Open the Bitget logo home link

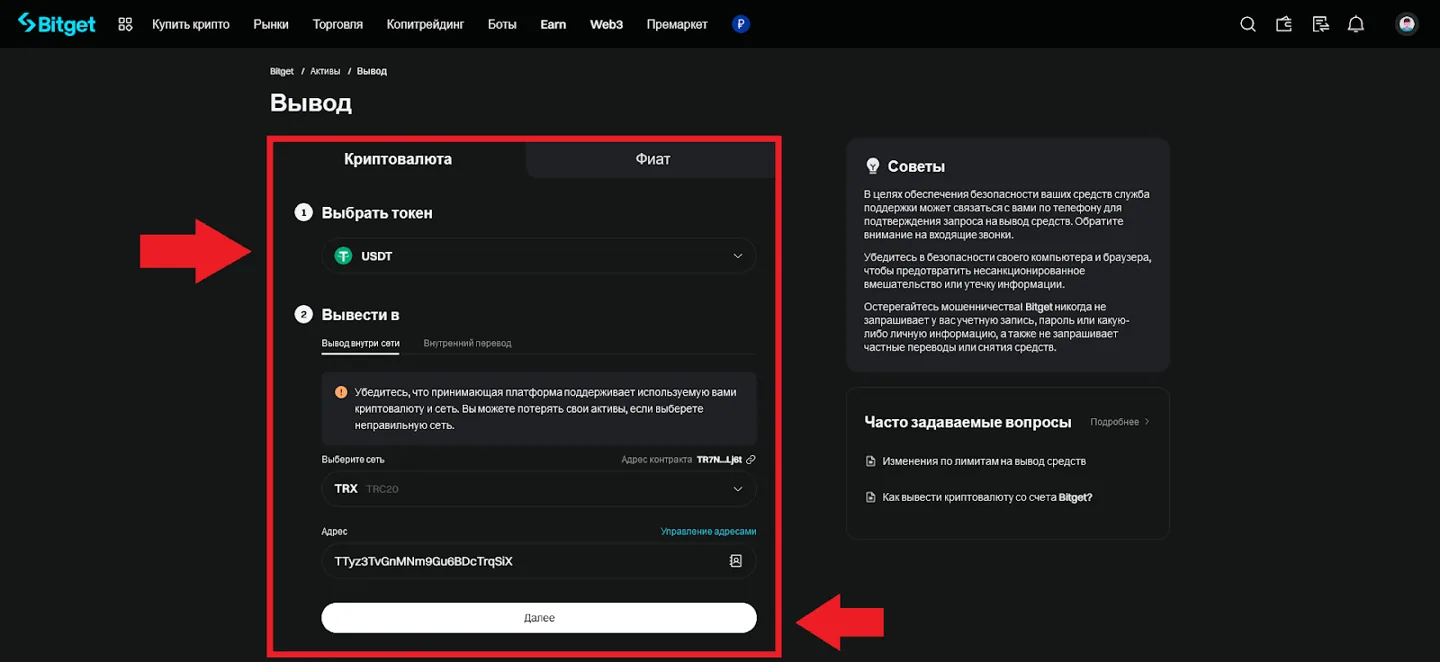57,24
